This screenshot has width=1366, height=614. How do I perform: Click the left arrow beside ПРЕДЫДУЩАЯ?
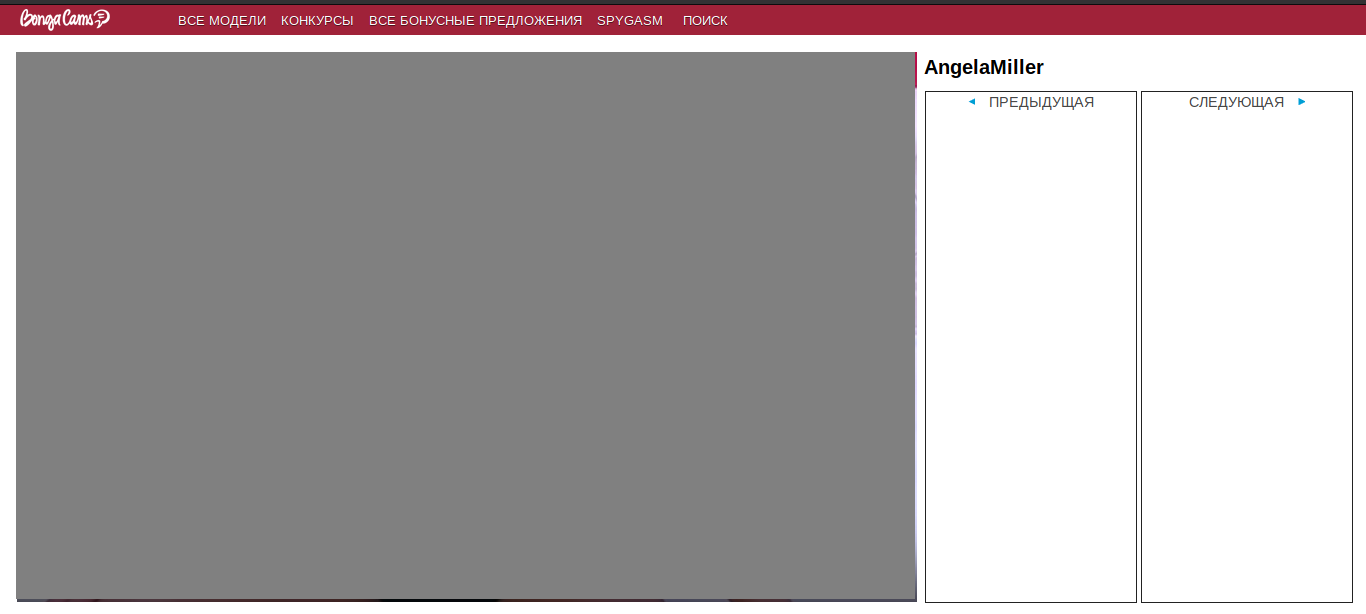(972, 101)
